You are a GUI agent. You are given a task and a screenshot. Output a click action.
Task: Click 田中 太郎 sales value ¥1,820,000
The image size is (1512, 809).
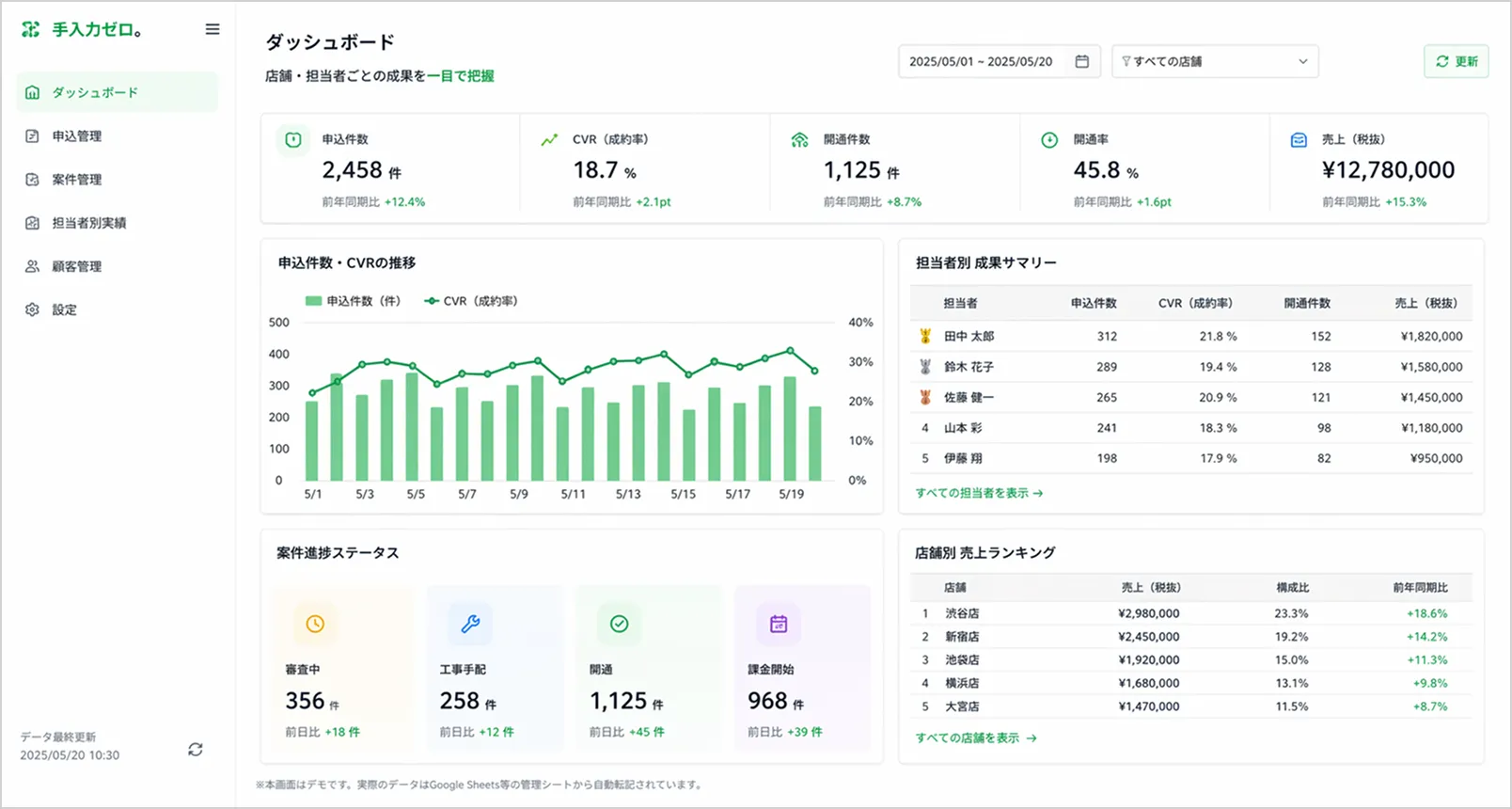[1431, 336]
